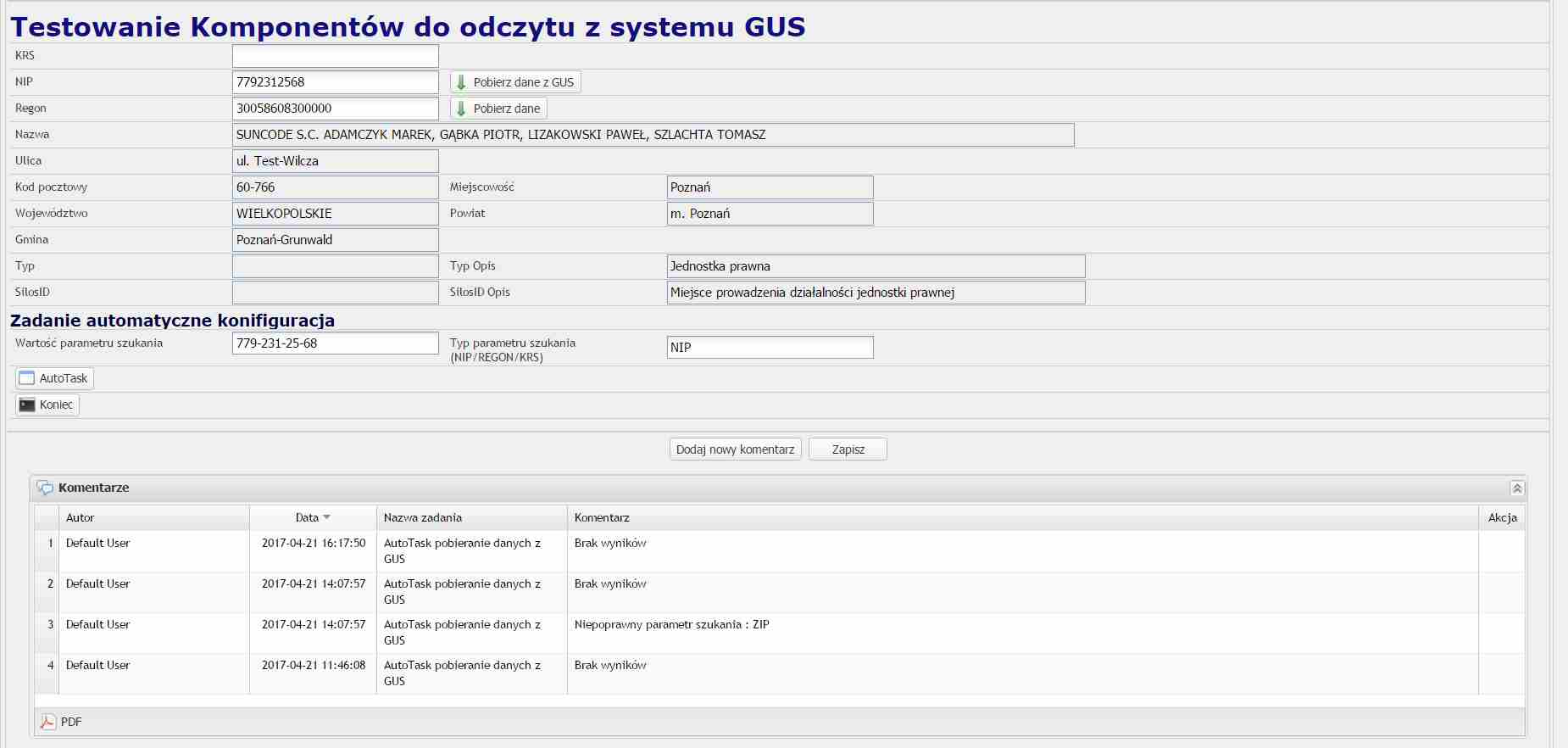Click the AutoTask button

click(x=54, y=378)
